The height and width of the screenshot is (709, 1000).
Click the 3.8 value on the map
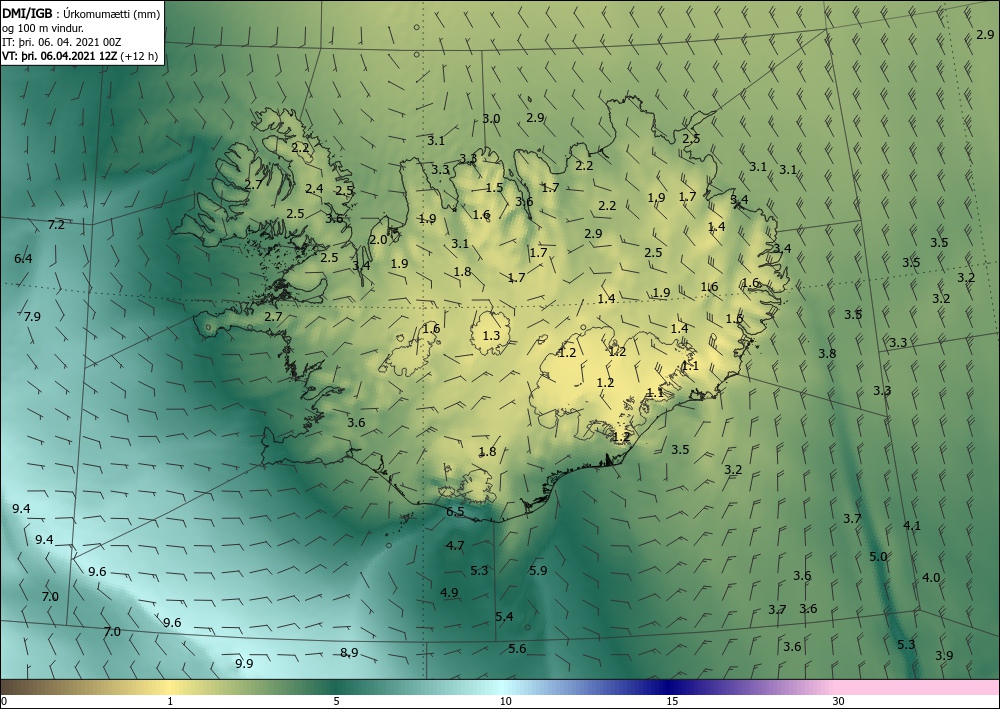point(827,353)
